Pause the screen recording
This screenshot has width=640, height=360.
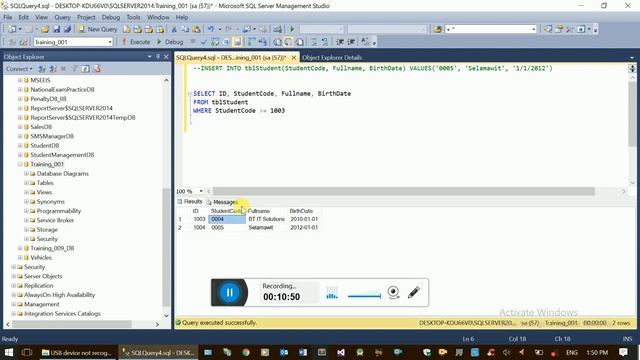(229, 292)
